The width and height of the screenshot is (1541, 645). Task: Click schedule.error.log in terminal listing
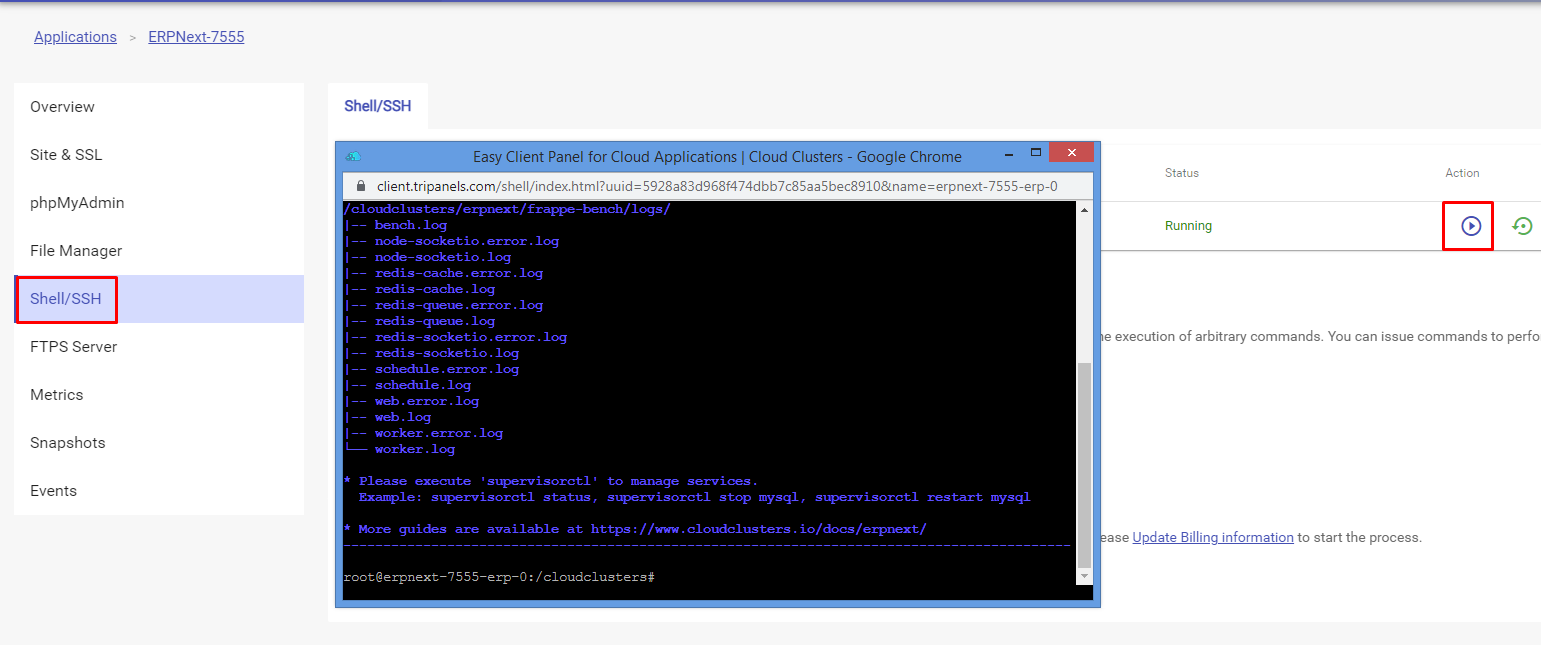(447, 369)
